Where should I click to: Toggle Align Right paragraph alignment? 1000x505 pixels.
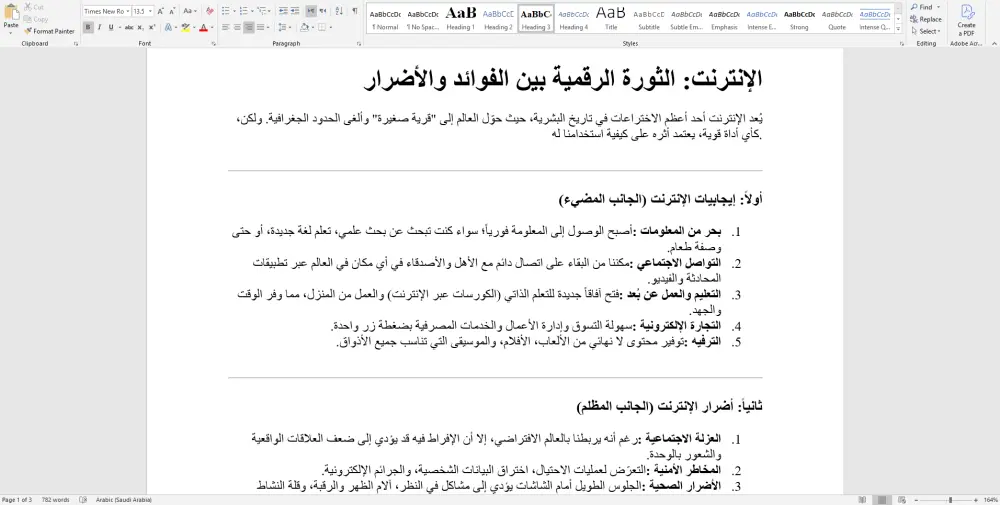pyautogui.click(x=249, y=27)
